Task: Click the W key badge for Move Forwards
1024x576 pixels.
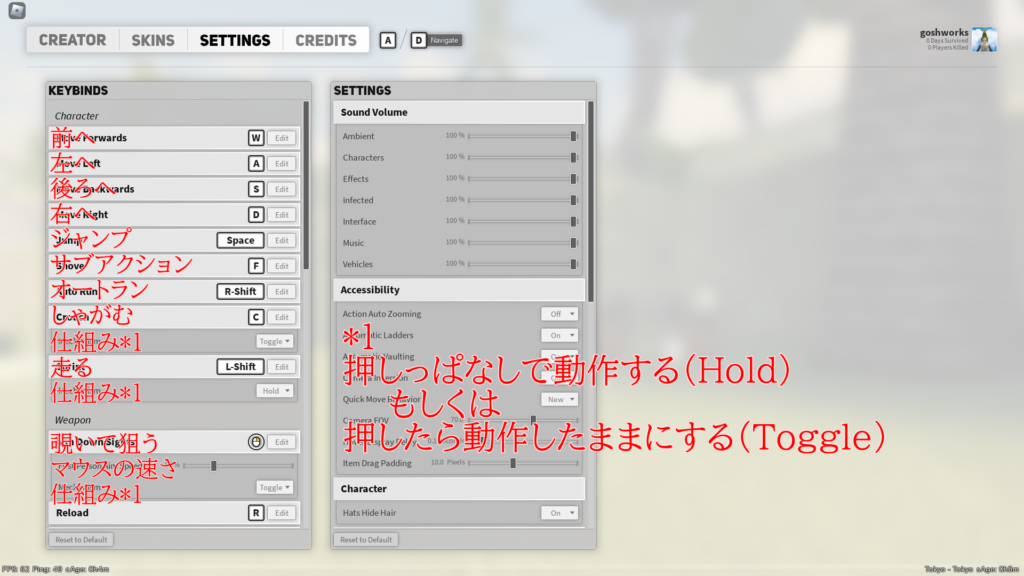Action: click(x=256, y=138)
